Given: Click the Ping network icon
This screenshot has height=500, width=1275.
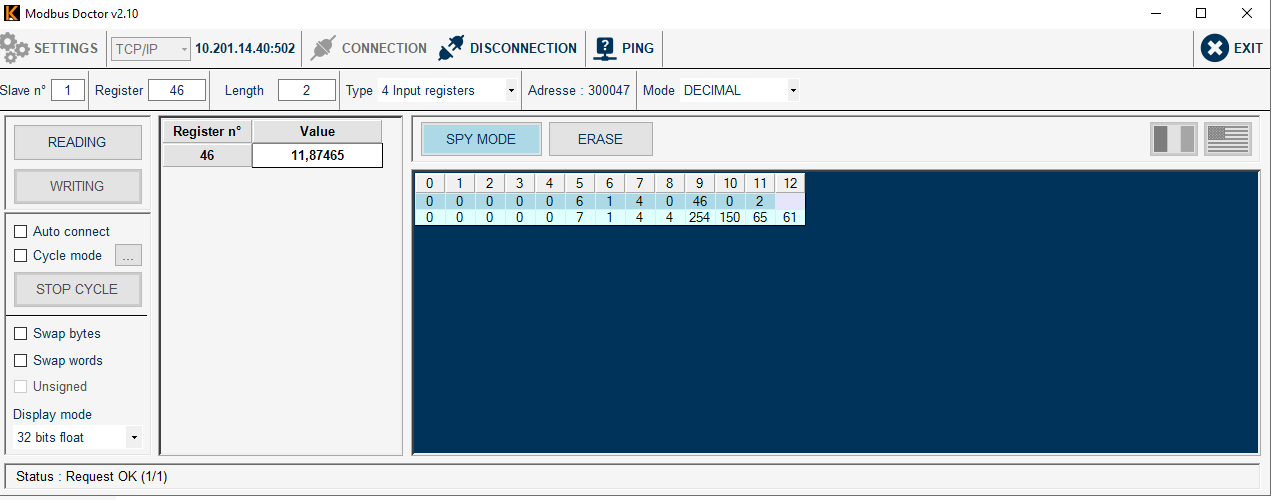Looking at the screenshot, I should tap(605, 48).
